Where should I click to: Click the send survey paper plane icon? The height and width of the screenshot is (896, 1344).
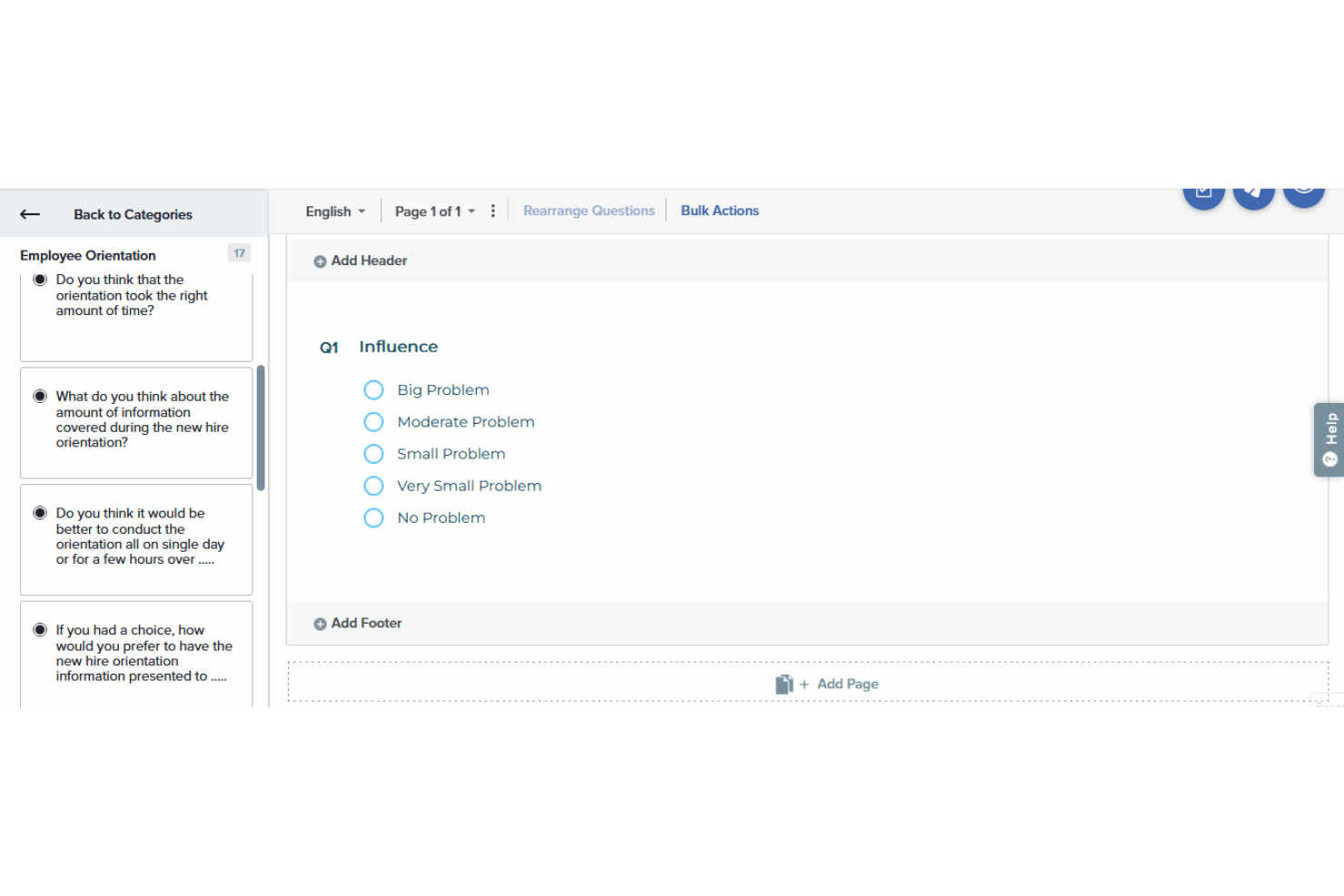point(1254,192)
